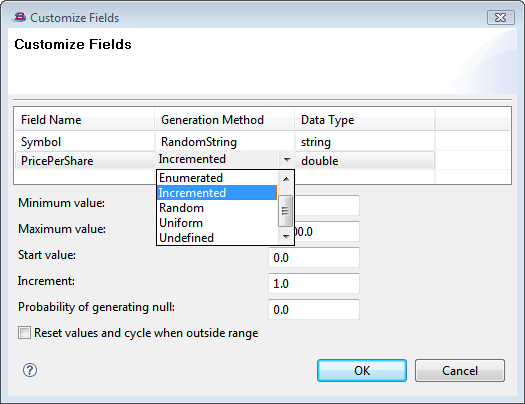The image size is (525, 404).
Task: Click the dropdown list scroll up arrow
Action: [x=286, y=179]
